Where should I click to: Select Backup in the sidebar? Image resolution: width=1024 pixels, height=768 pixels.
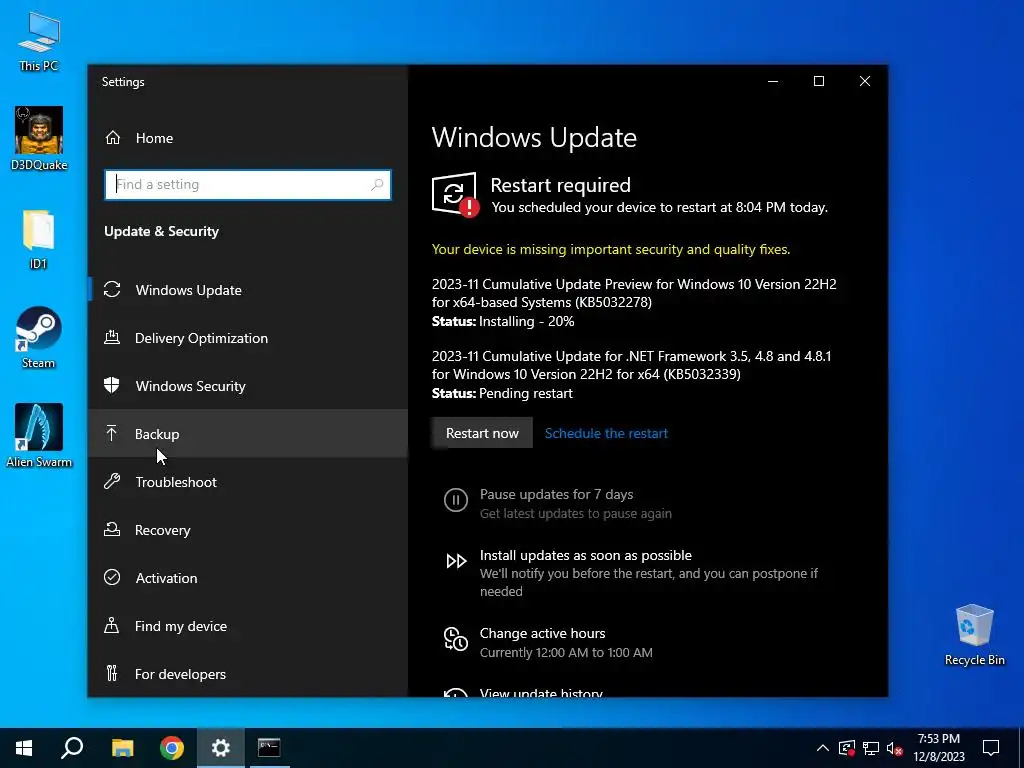coord(248,434)
